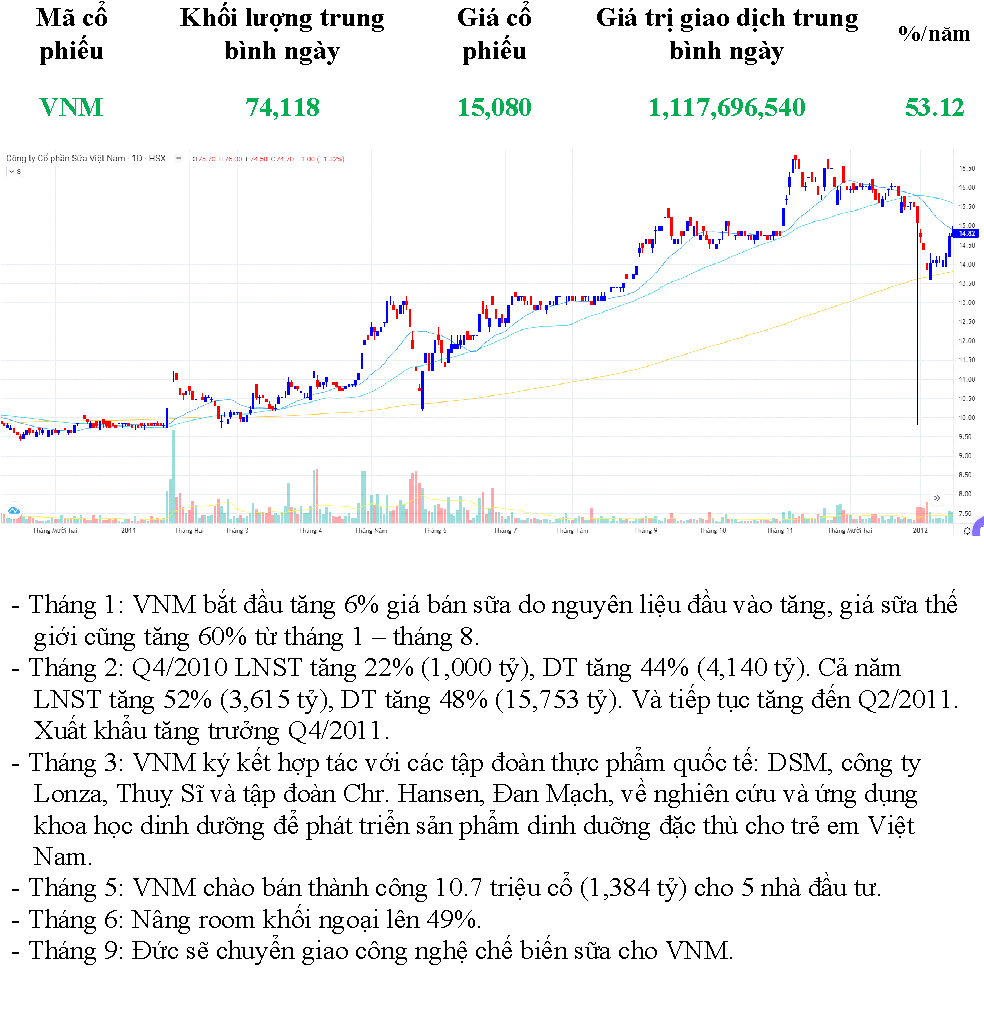Click the 'Tháng 5: VNM chào bán thành công' line
The width and height of the screenshot is (984, 1016).
coord(446,888)
